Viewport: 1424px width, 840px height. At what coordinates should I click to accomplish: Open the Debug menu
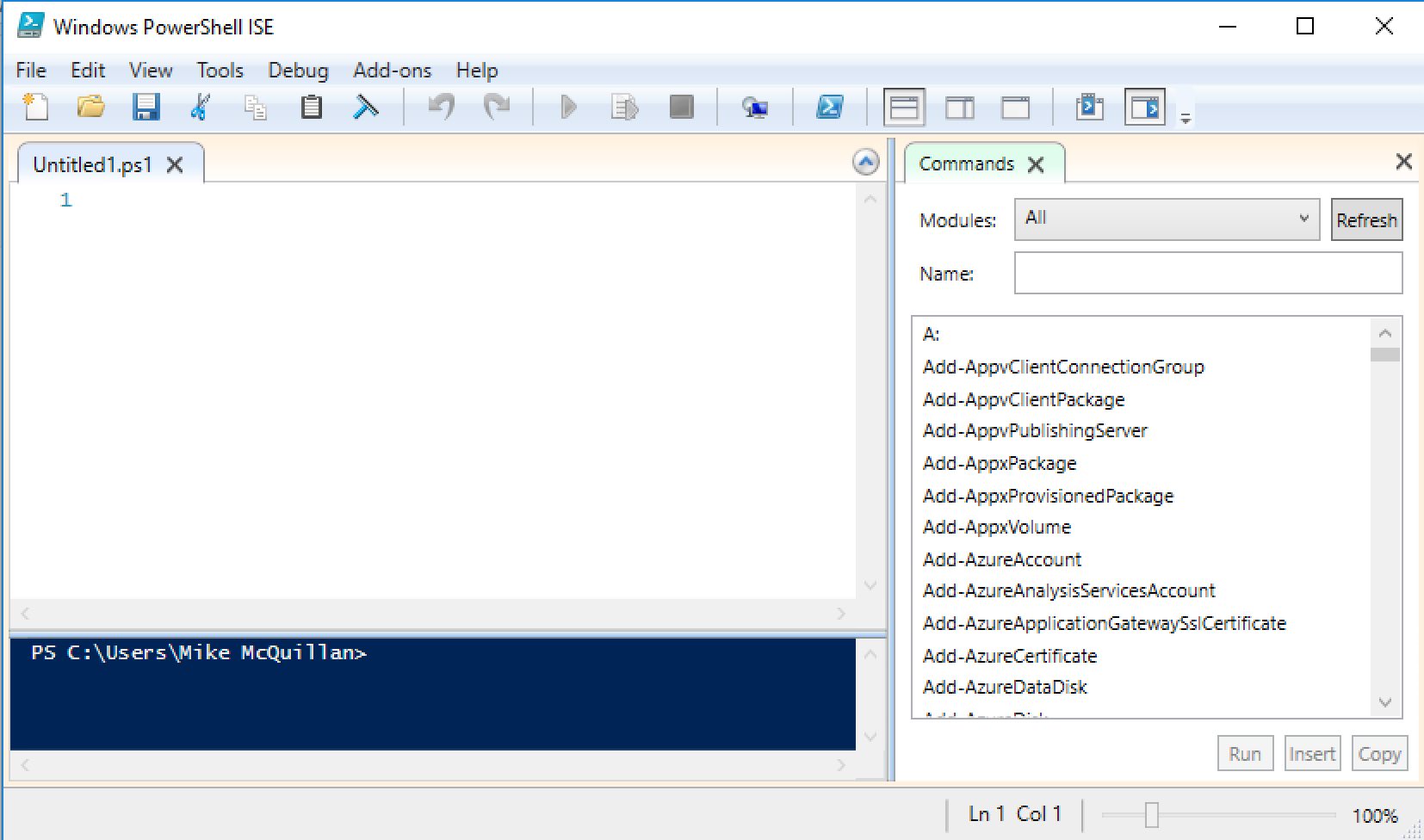[298, 71]
